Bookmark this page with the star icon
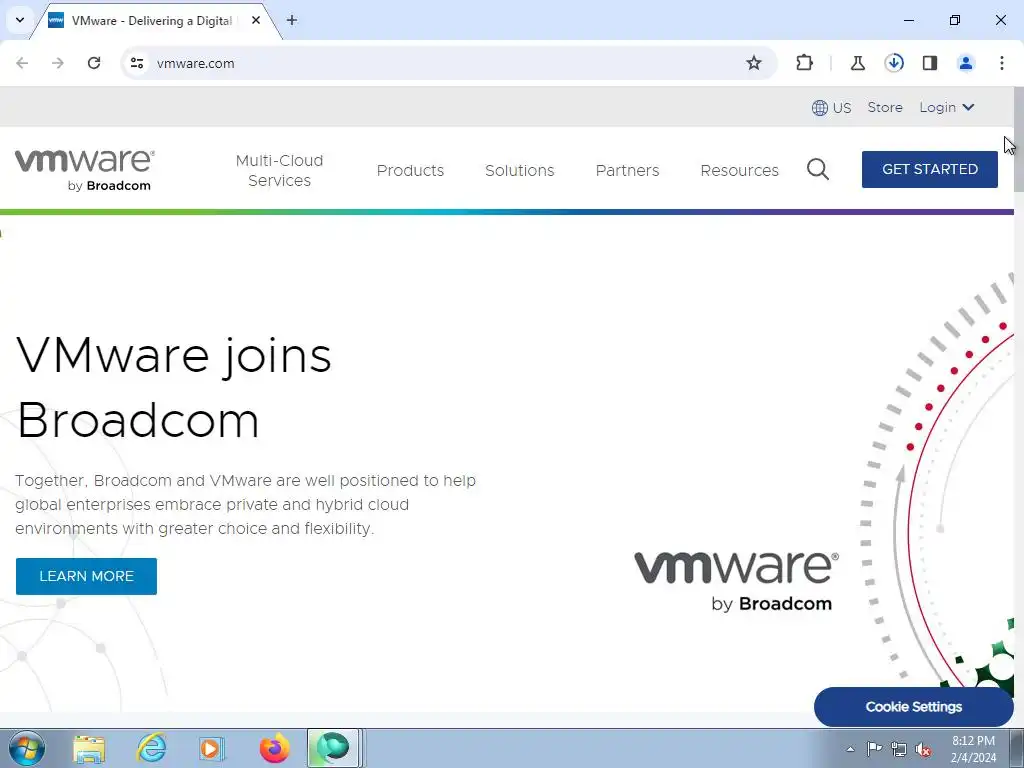Screen dimensions: 1024x768 (754, 63)
